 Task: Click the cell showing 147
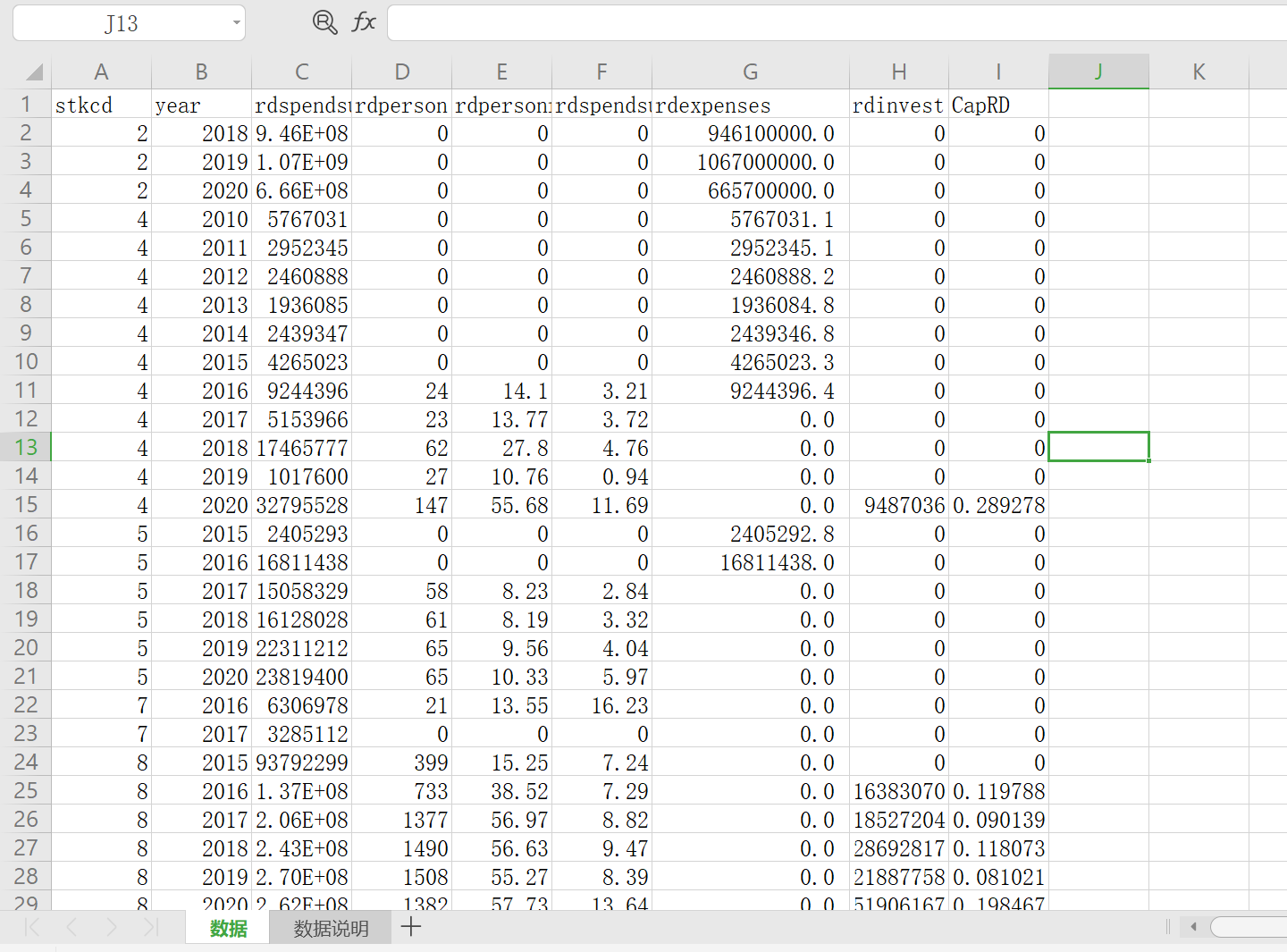pos(402,505)
